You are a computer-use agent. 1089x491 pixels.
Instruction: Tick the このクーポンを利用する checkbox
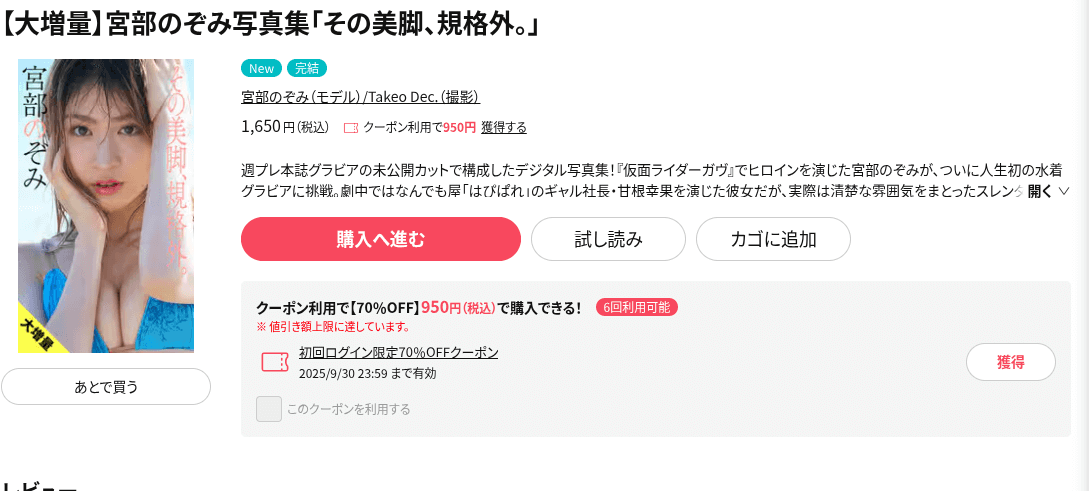[x=269, y=409]
